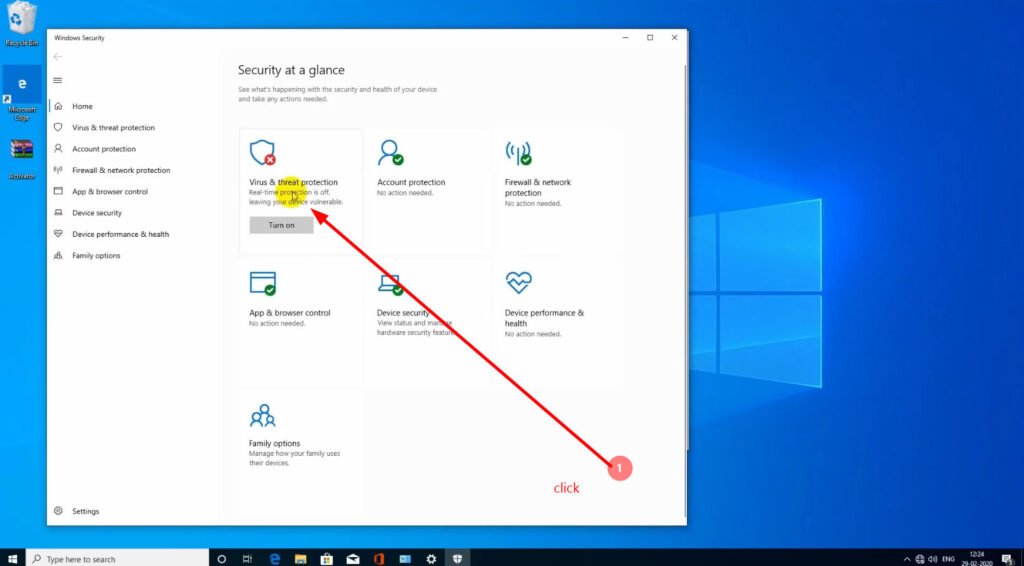The width and height of the screenshot is (1024, 566).
Task: Click the sidebar shield icon for Virus protection
Action: coord(58,127)
